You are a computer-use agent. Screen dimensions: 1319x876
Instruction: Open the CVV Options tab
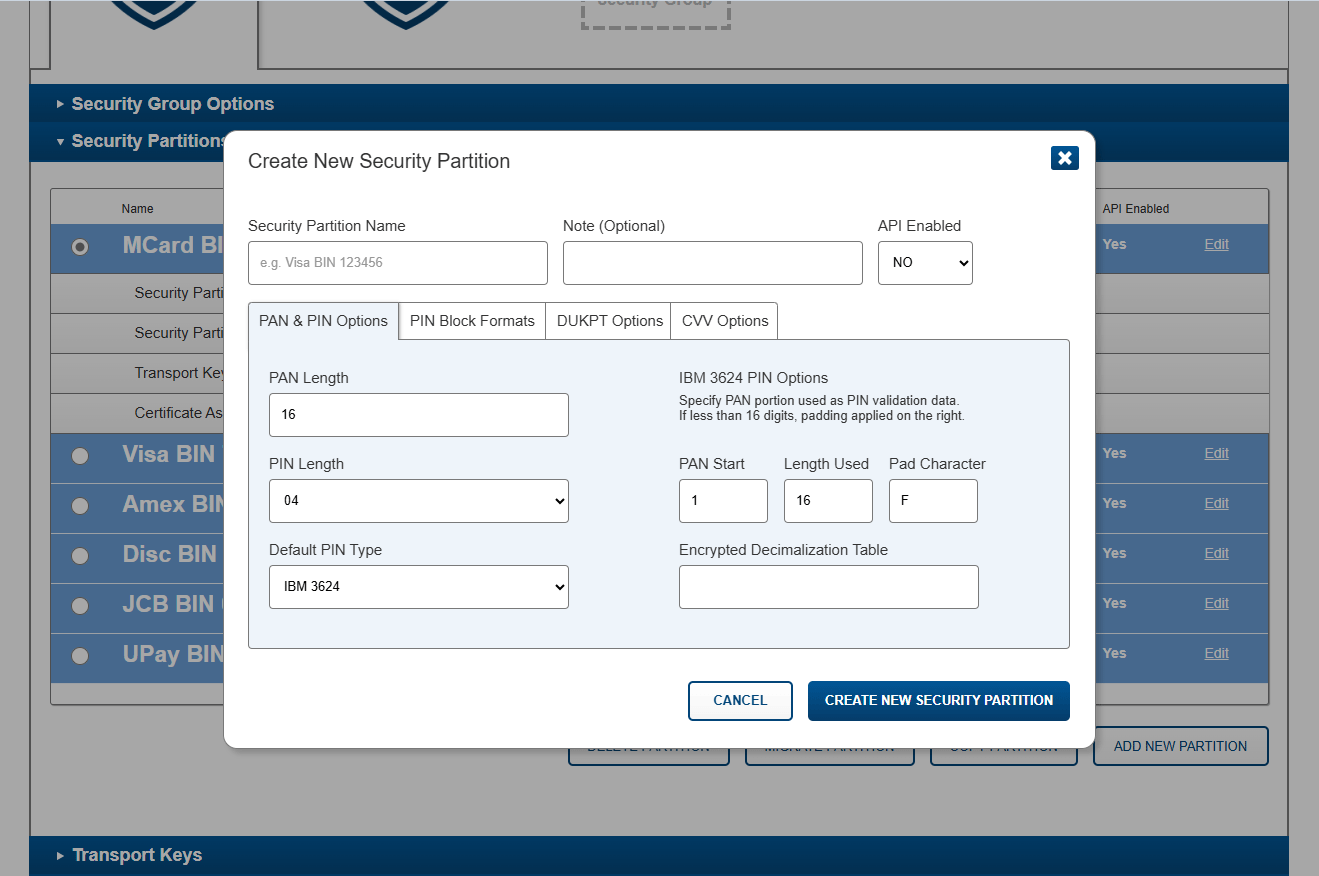click(725, 321)
